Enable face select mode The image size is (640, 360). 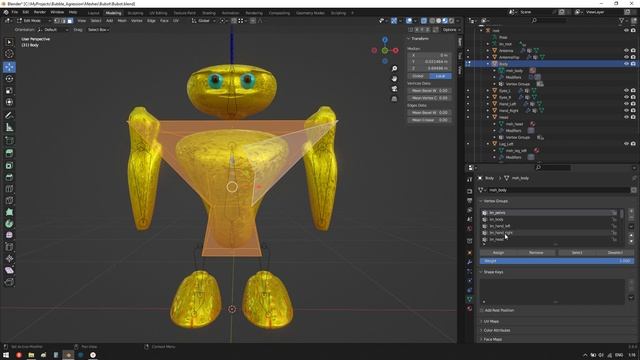click(x=70, y=20)
